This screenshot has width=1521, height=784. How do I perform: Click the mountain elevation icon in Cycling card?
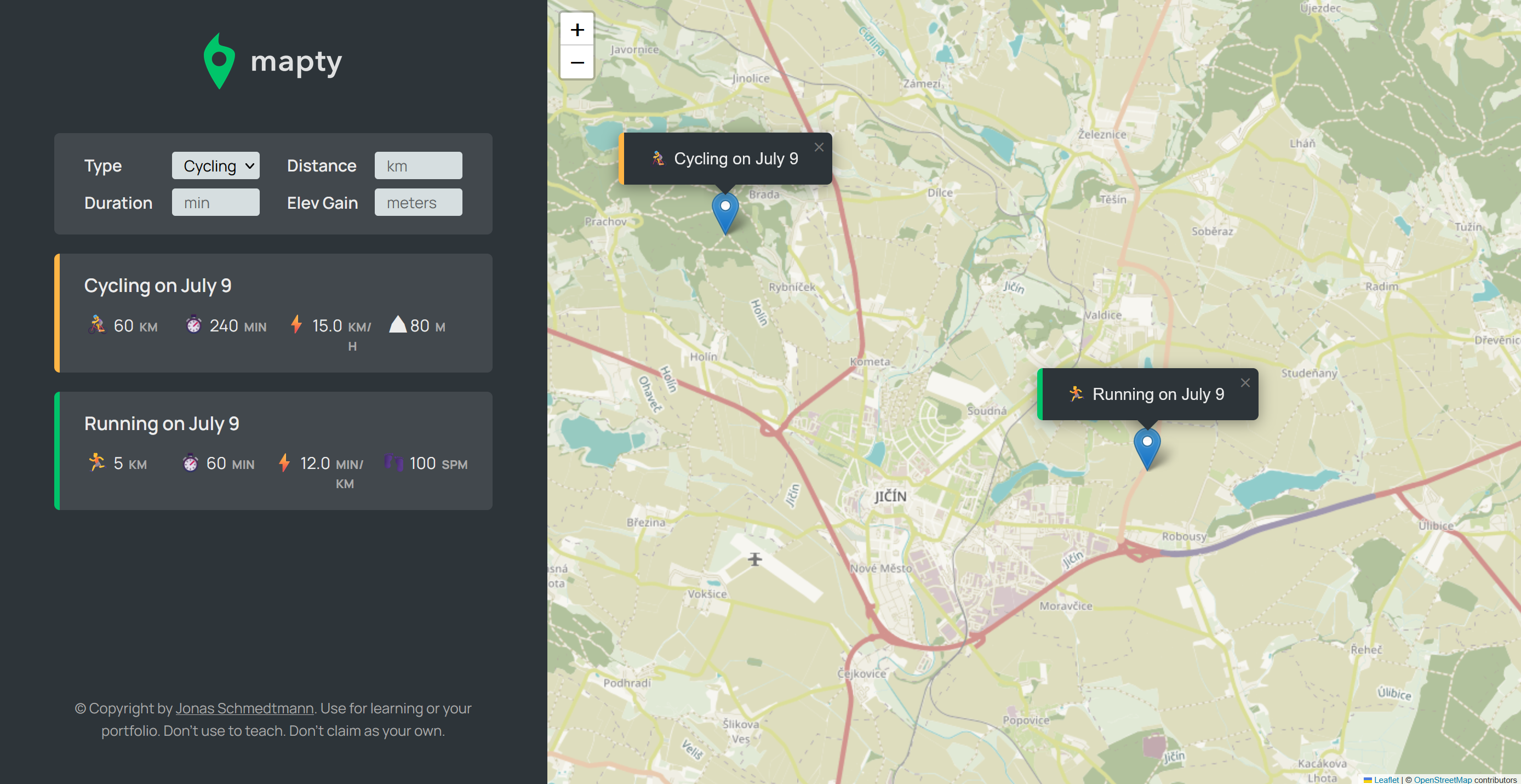pos(397,324)
